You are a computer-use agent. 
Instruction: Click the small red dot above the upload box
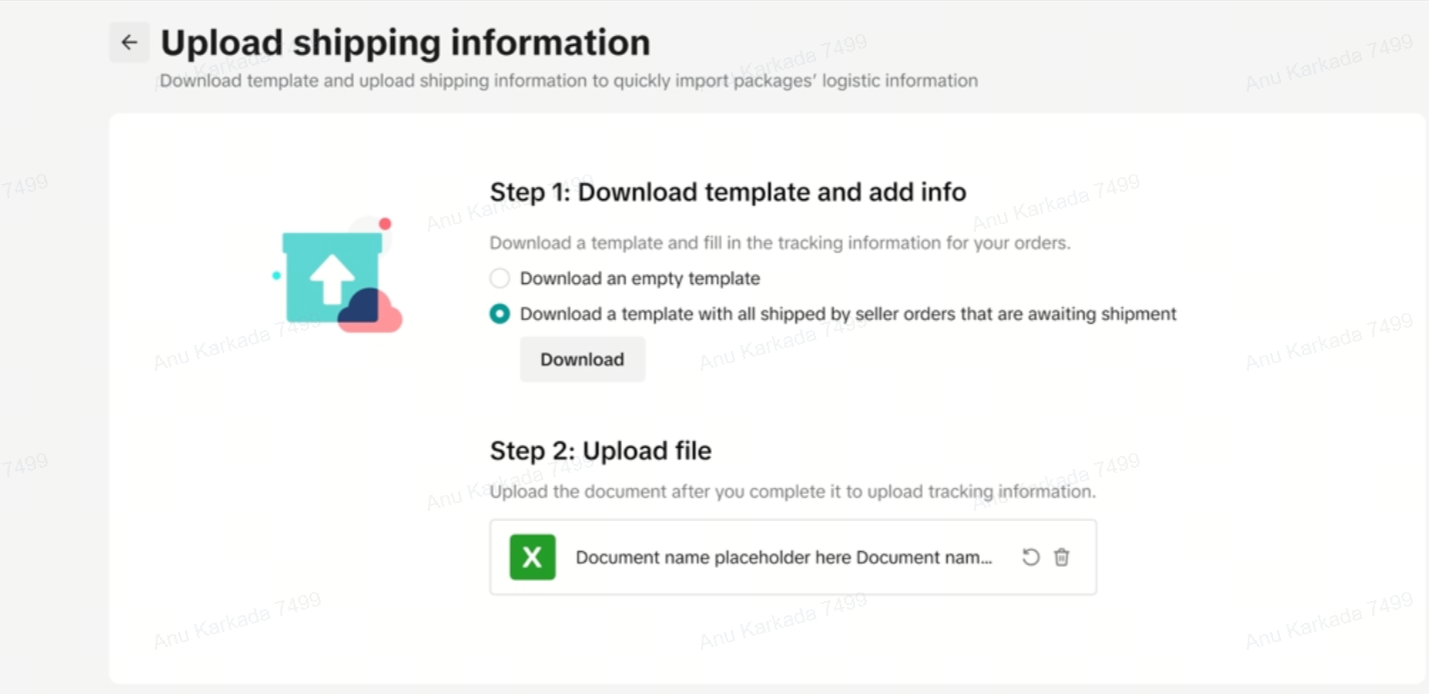385,224
